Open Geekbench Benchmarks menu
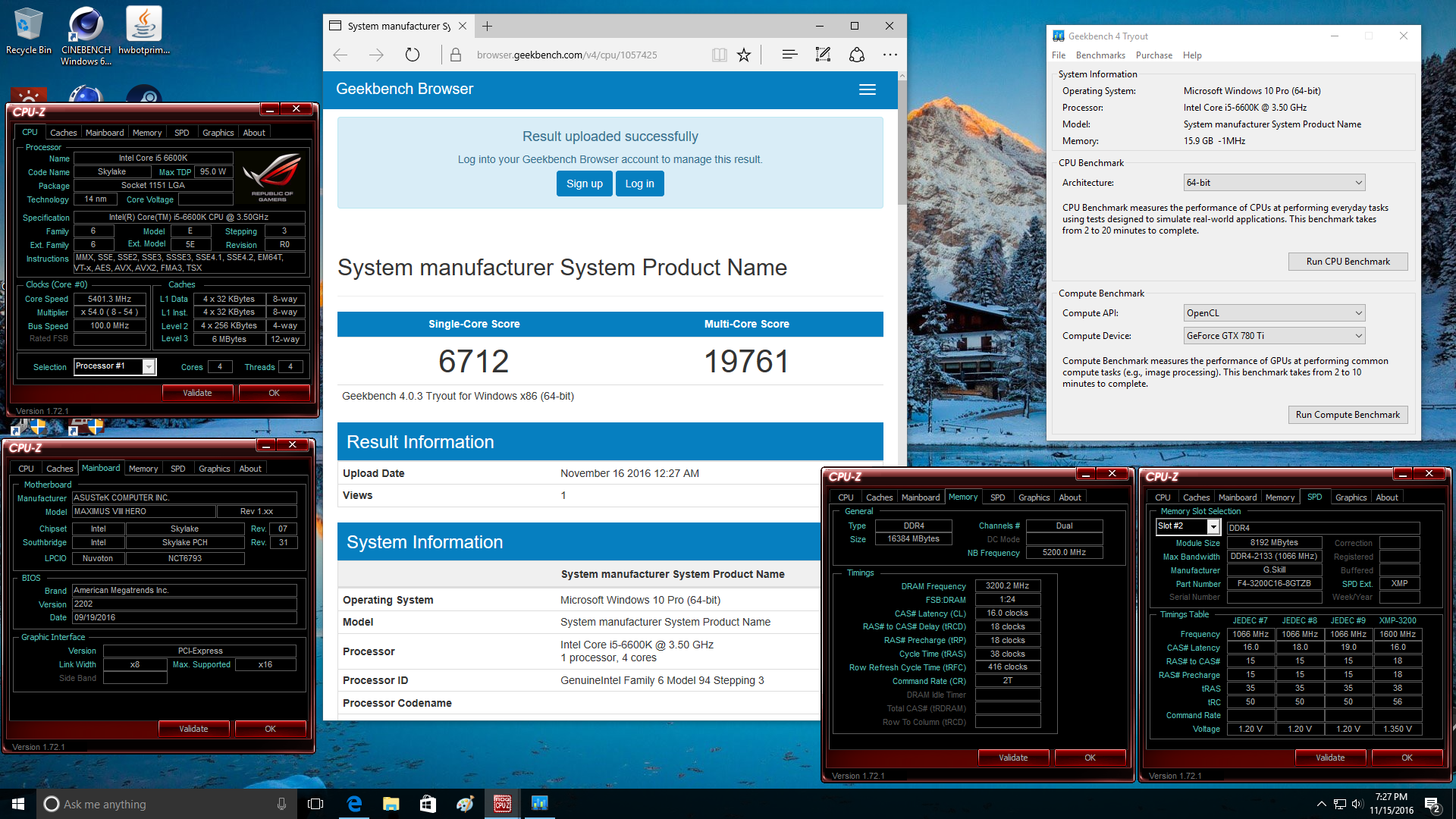Viewport: 1456px width, 819px height. pos(1100,55)
